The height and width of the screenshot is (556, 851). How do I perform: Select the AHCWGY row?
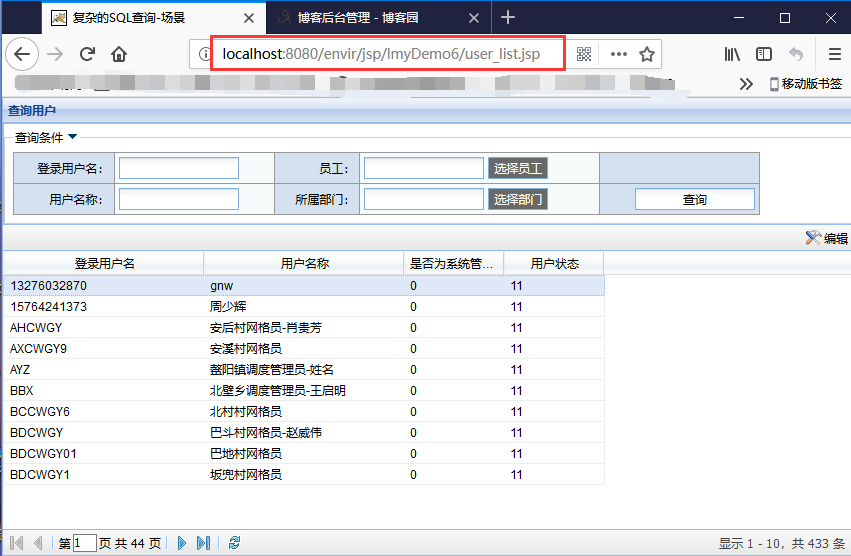pos(304,328)
